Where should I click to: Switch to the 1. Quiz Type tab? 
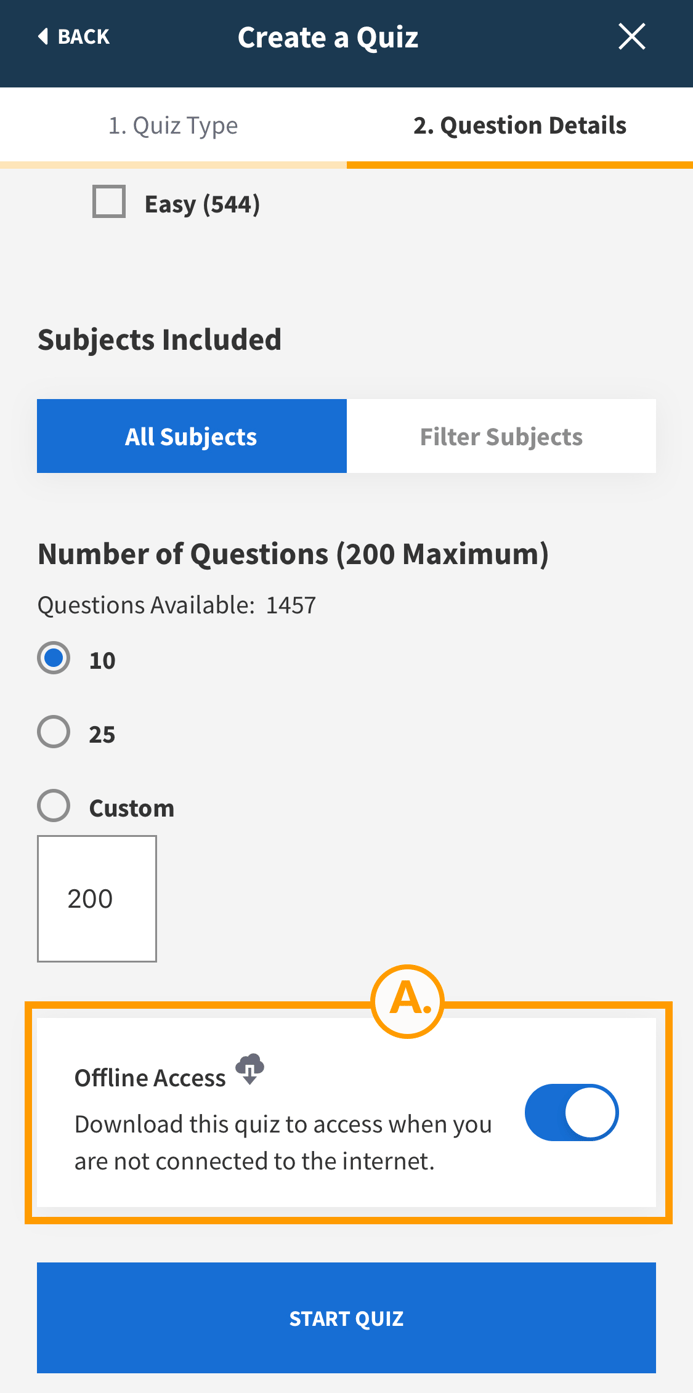(173, 125)
